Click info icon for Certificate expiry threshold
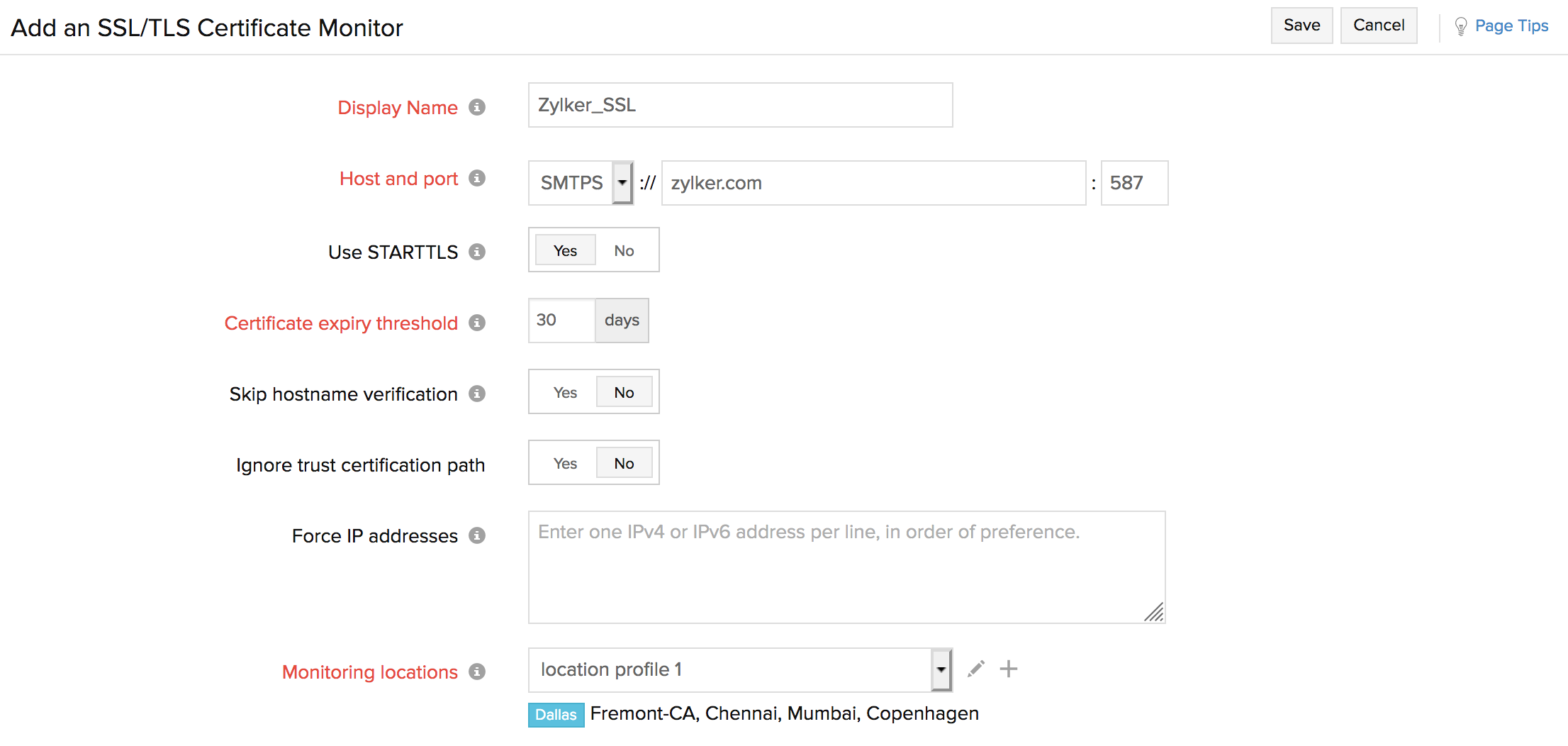Image resolution: width=1568 pixels, height=746 pixels. (x=477, y=323)
